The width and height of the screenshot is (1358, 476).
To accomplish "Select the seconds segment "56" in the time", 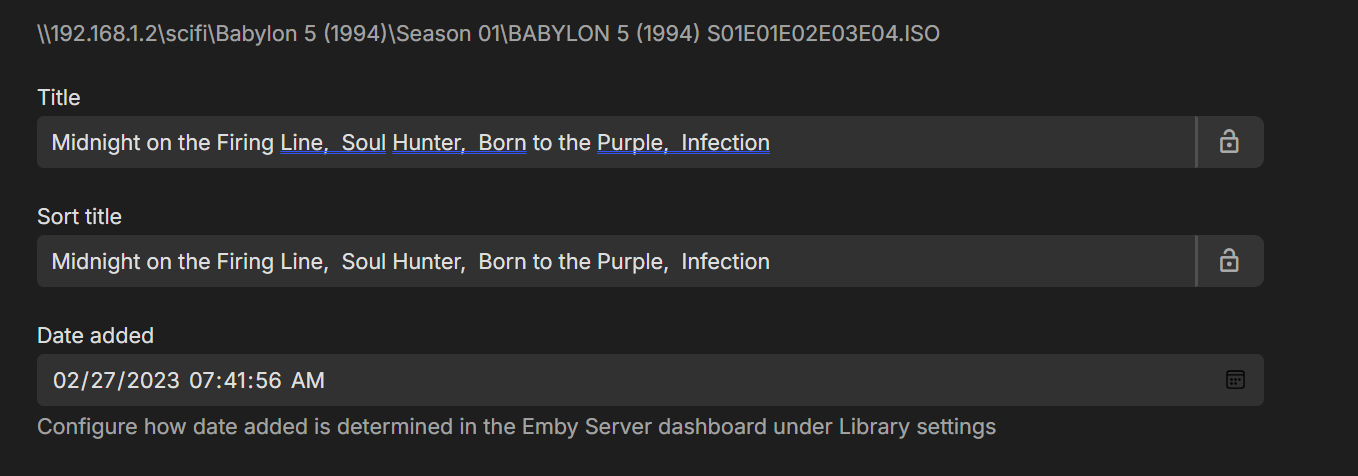I will click(270, 380).
